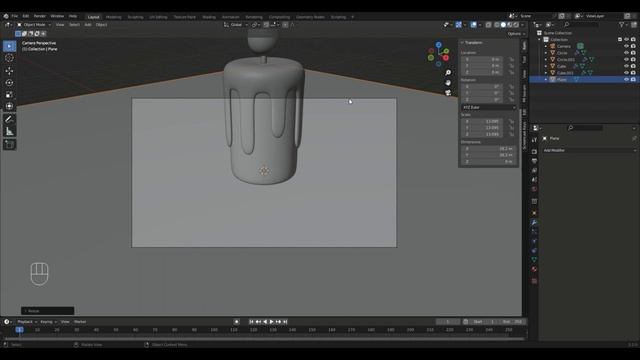Select the Annotate tool
The width and height of the screenshot is (640, 360).
(x=9, y=119)
